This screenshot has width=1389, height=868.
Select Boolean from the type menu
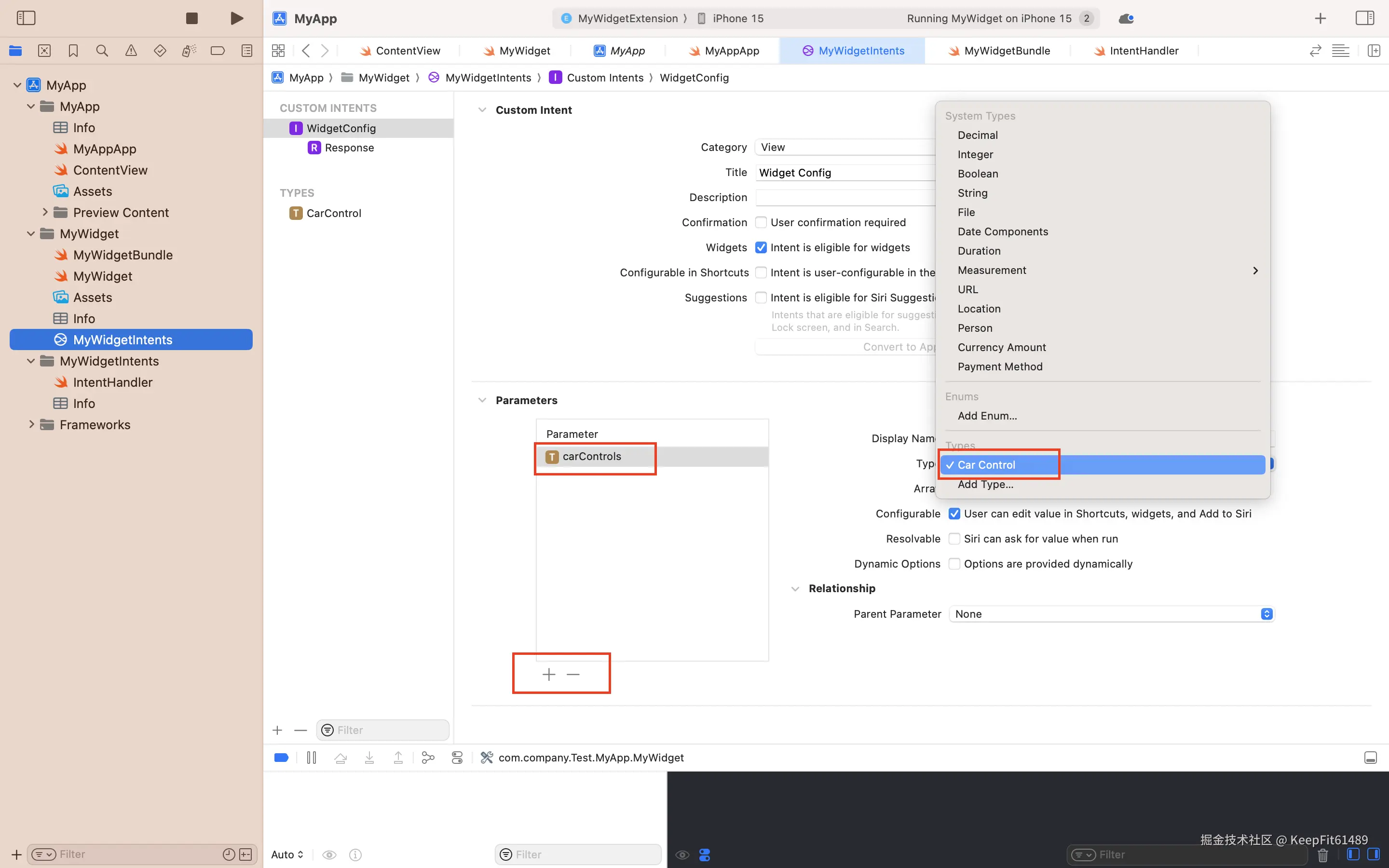(978, 174)
